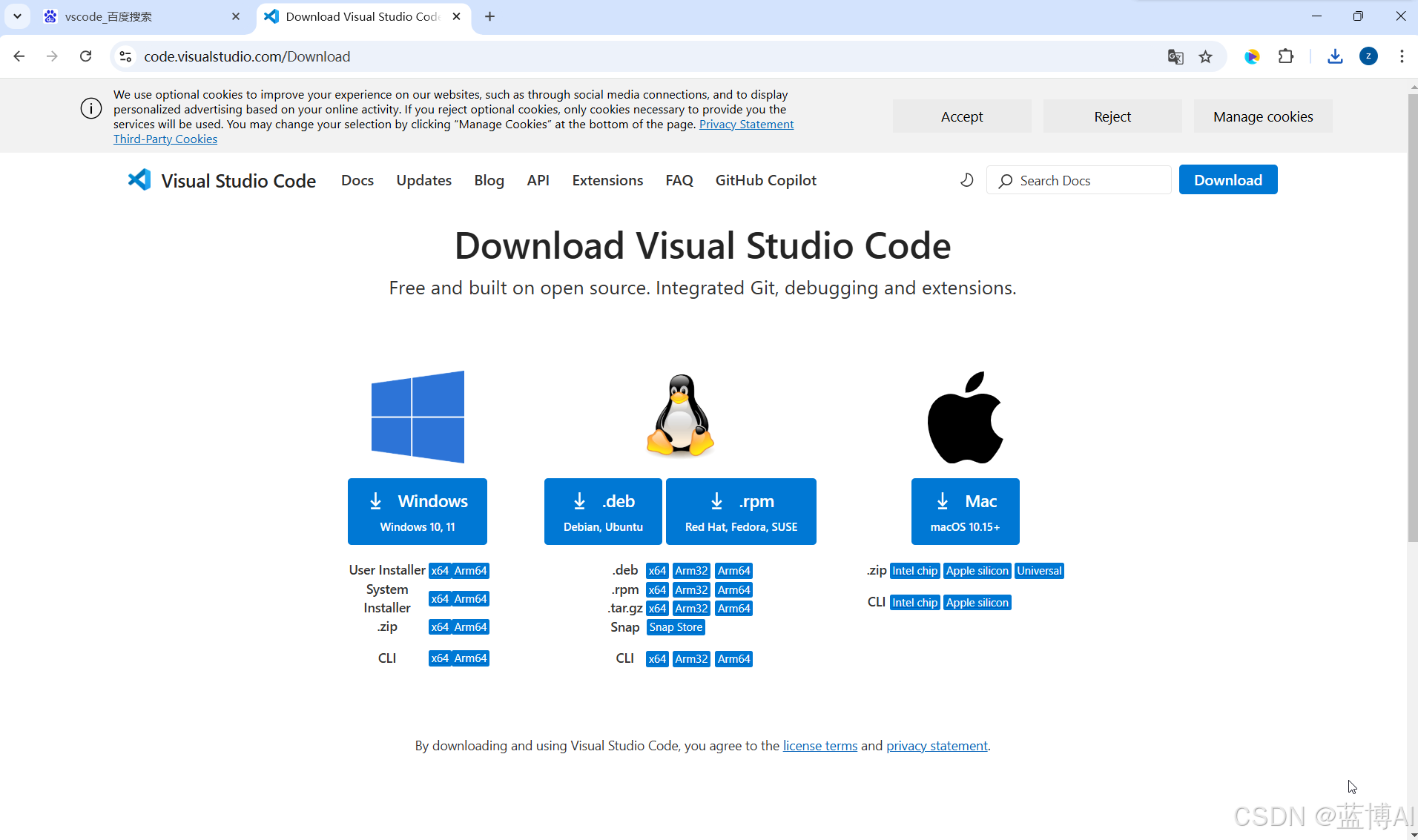Download the Mac macOS 10.15+ build

[x=965, y=512]
